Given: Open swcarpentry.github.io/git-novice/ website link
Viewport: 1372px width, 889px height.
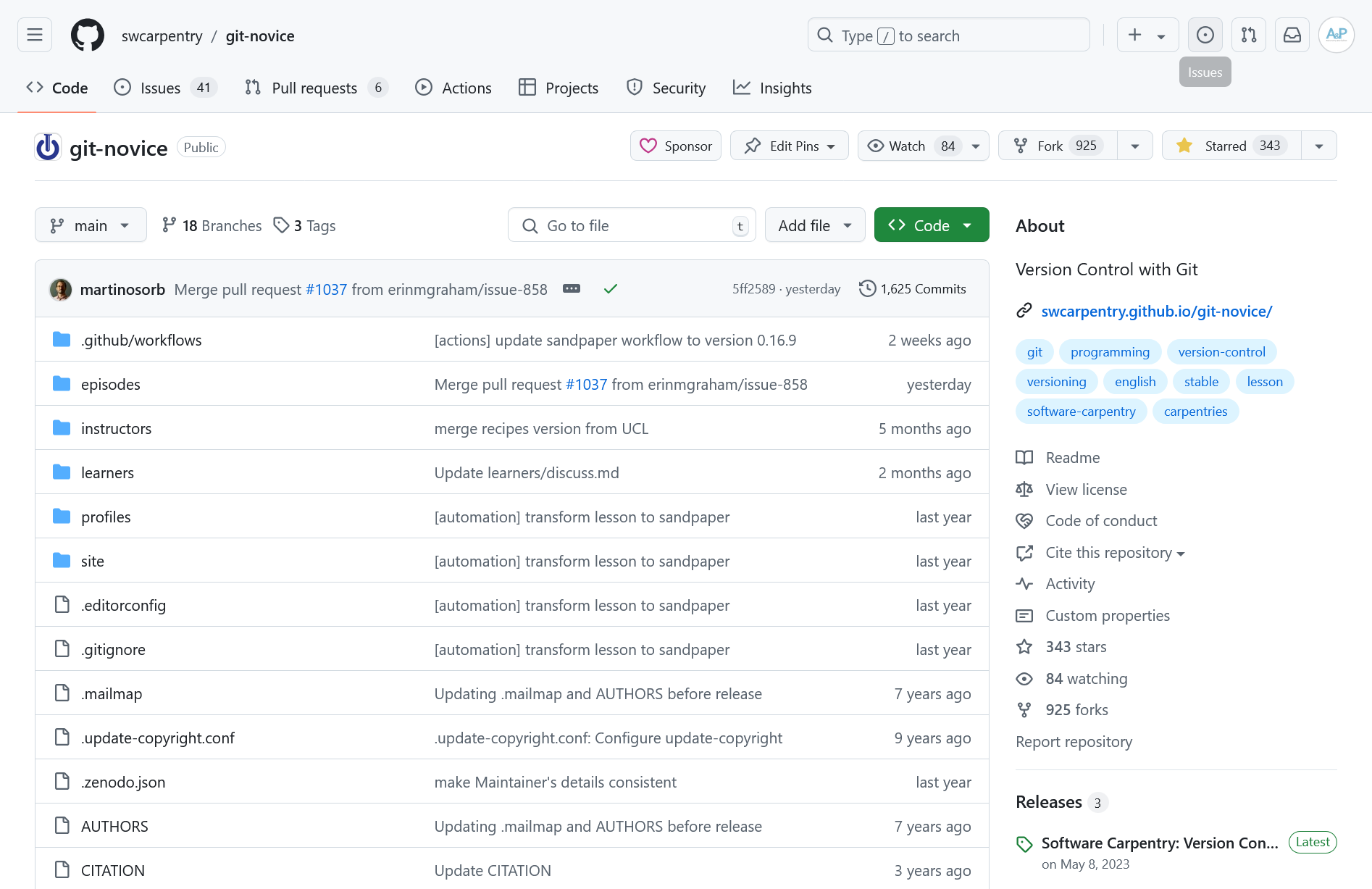Looking at the screenshot, I should 1157,311.
